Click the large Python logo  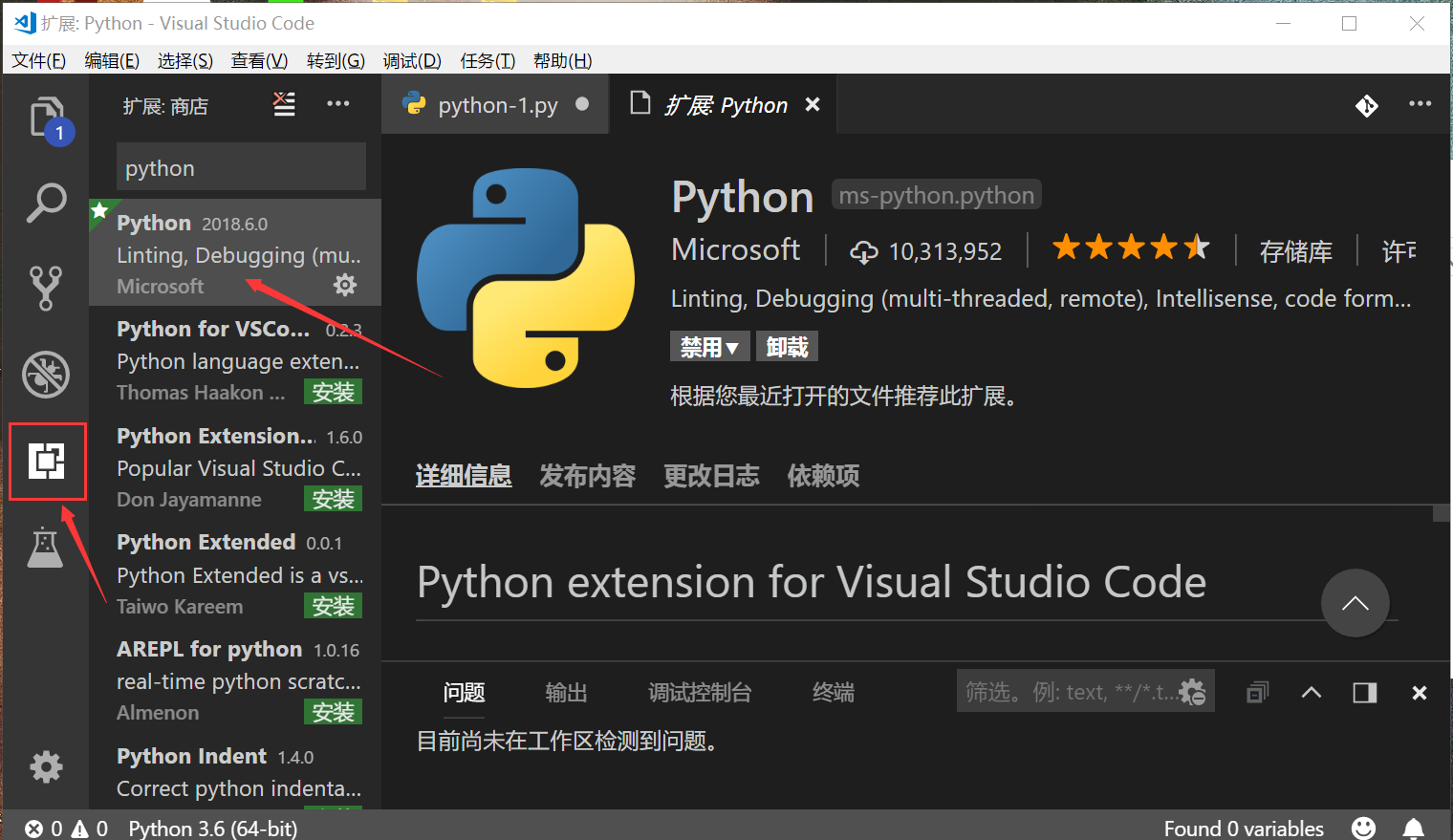pyautogui.click(x=526, y=278)
